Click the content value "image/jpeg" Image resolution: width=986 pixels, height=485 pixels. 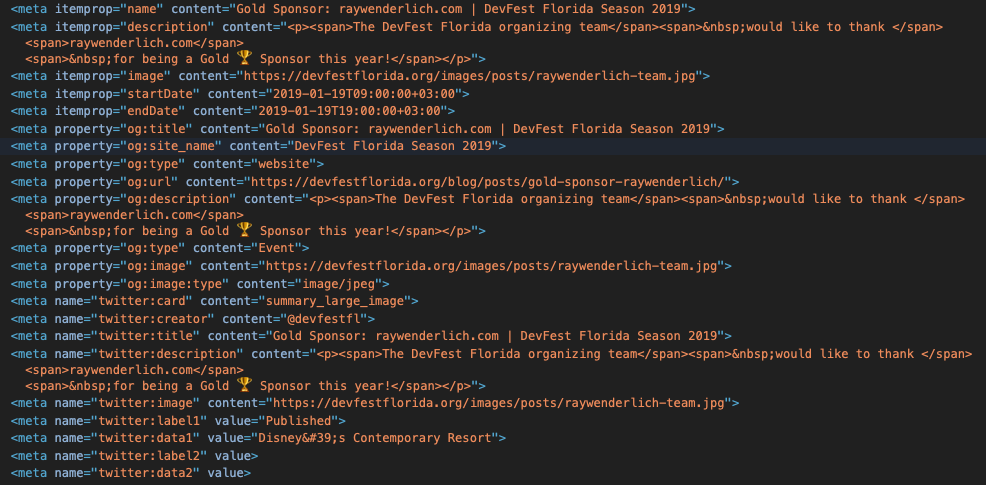[340, 283]
